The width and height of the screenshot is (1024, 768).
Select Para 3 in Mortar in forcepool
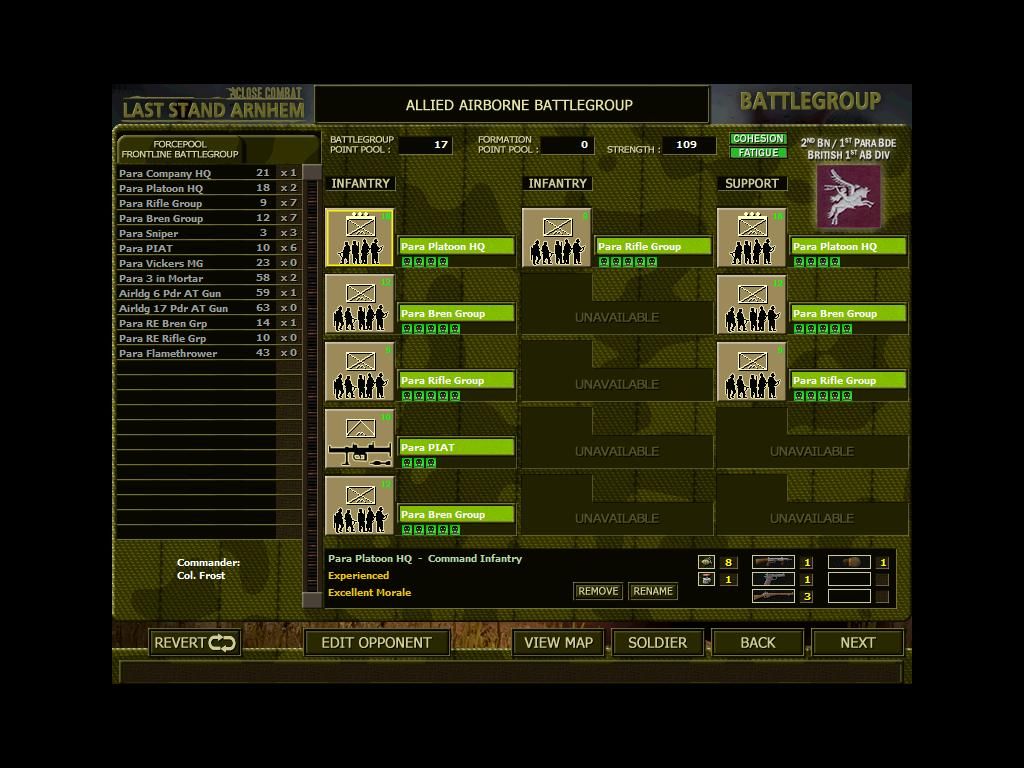[x=209, y=278]
